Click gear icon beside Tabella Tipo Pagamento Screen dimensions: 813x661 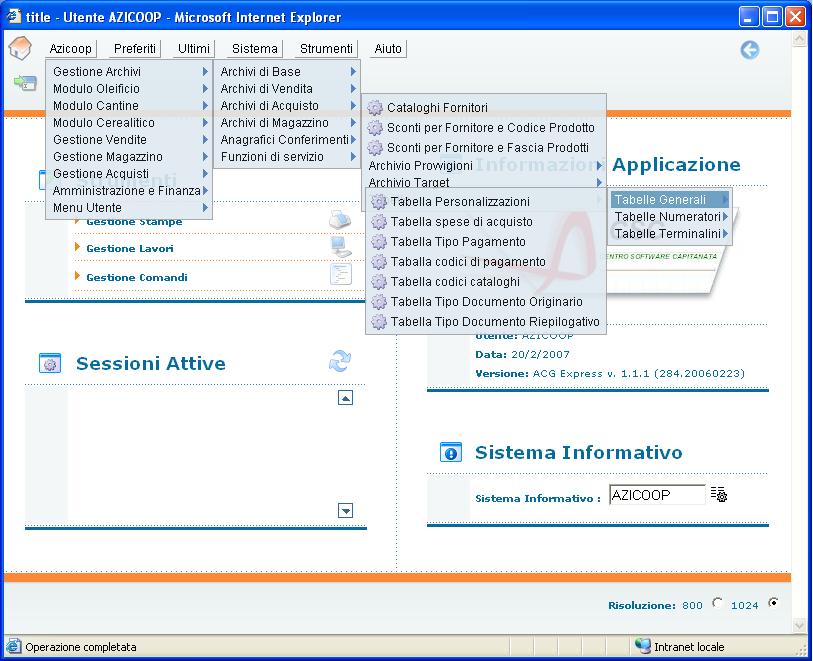379,242
